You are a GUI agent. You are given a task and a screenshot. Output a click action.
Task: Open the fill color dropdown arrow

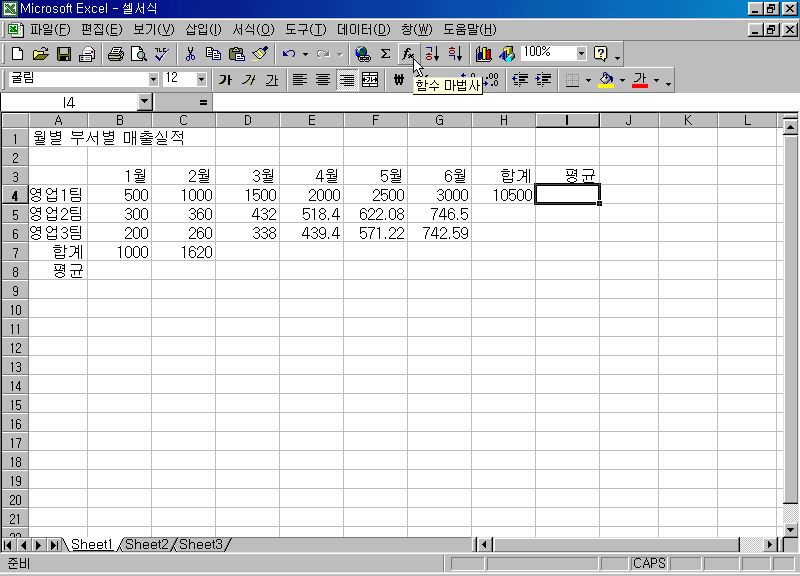[x=622, y=80]
